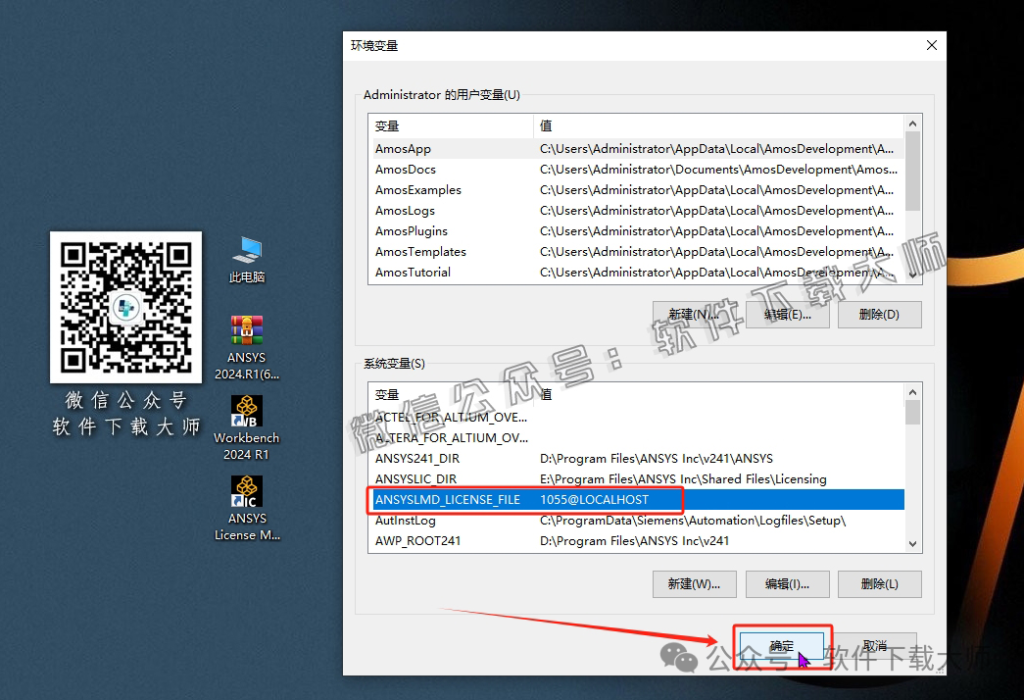Screen dimensions: 1024x700
Task: Select the ANSYS241_DIR system variable
Action: pos(417,458)
